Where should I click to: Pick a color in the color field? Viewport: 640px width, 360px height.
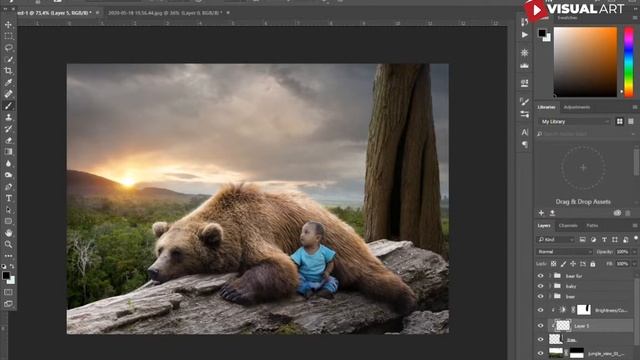585,62
